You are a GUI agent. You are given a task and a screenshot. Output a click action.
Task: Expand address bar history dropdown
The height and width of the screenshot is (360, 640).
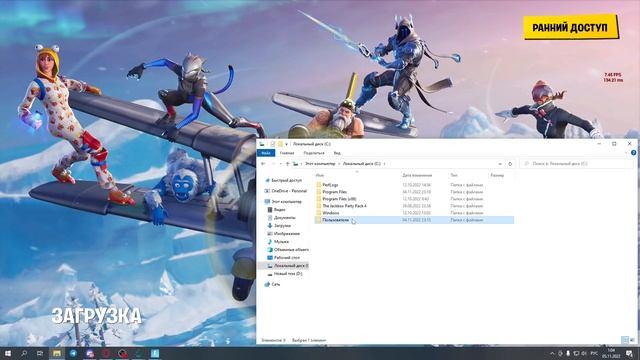pos(500,164)
